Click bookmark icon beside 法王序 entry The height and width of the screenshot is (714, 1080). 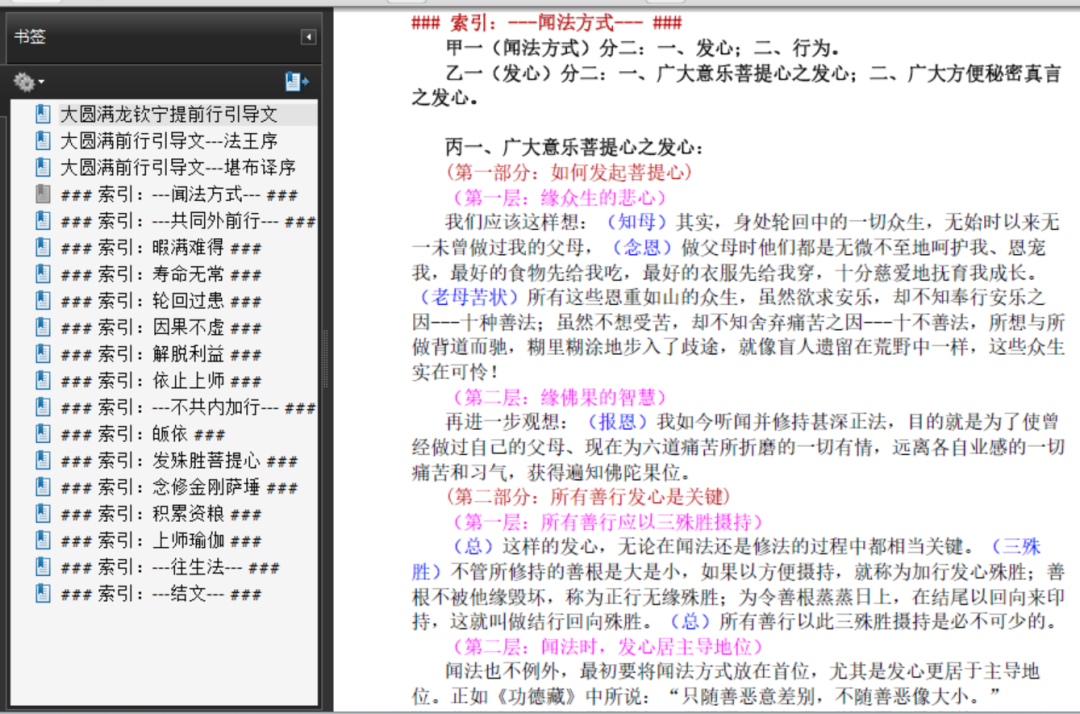point(43,140)
